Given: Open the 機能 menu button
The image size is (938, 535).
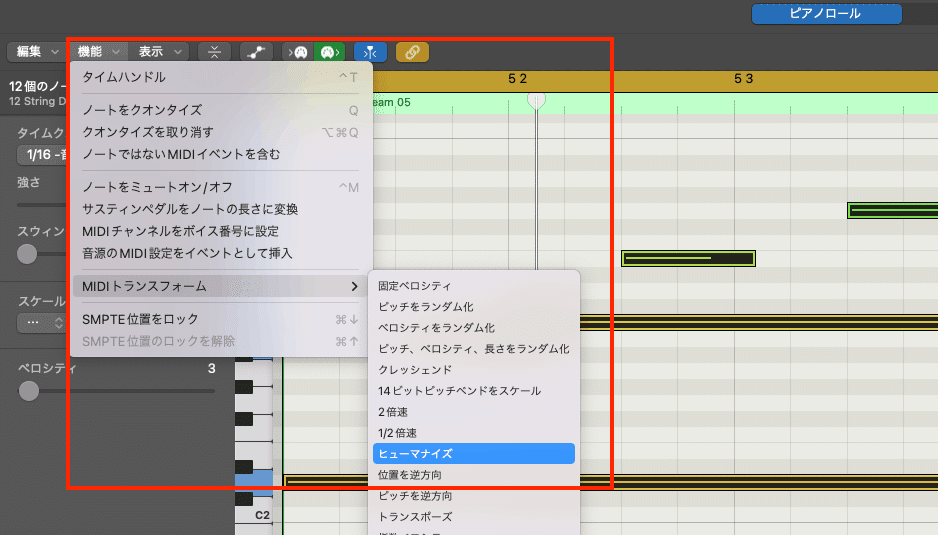Looking at the screenshot, I should pos(99,52).
